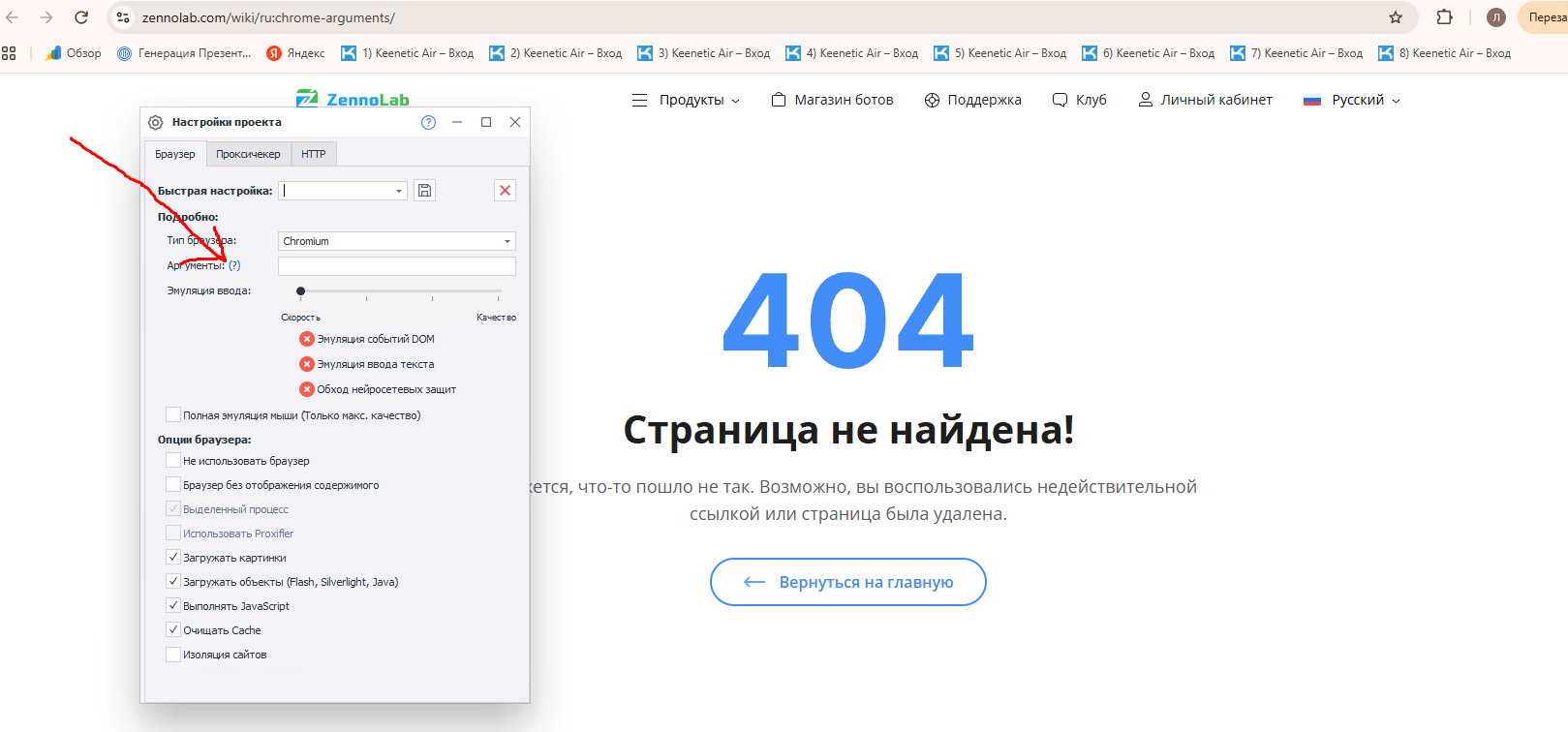Save the quick setting with floppy disk icon
This screenshot has width=1568, height=732.
point(424,191)
